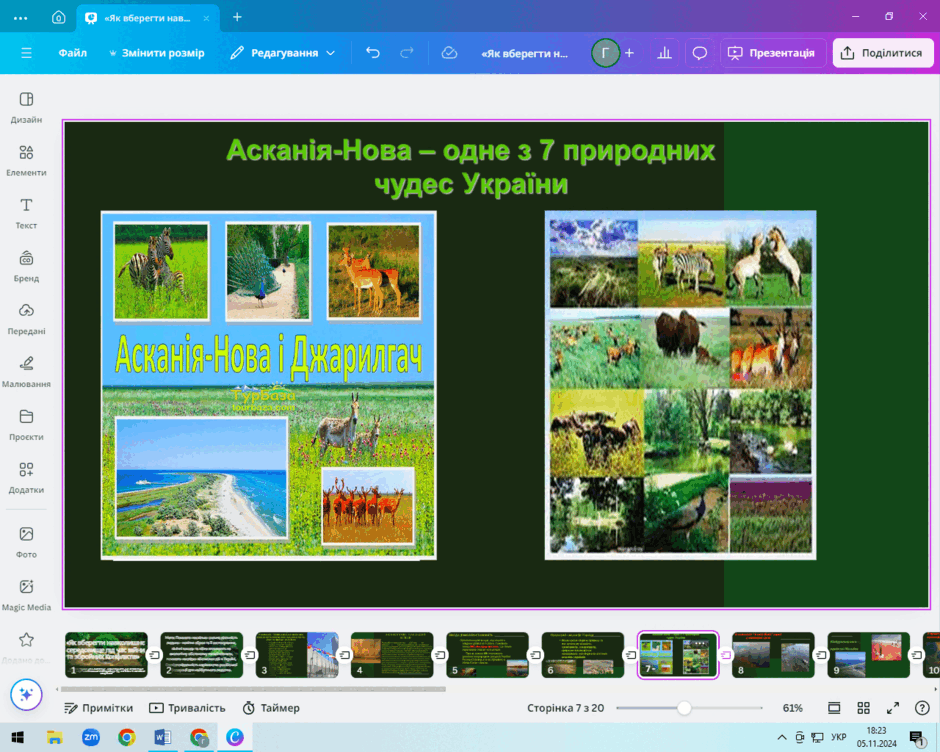Switch to the «Як вберегти нав...» tab
The height and width of the screenshot is (752, 940).
pyautogui.click(x=148, y=18)
